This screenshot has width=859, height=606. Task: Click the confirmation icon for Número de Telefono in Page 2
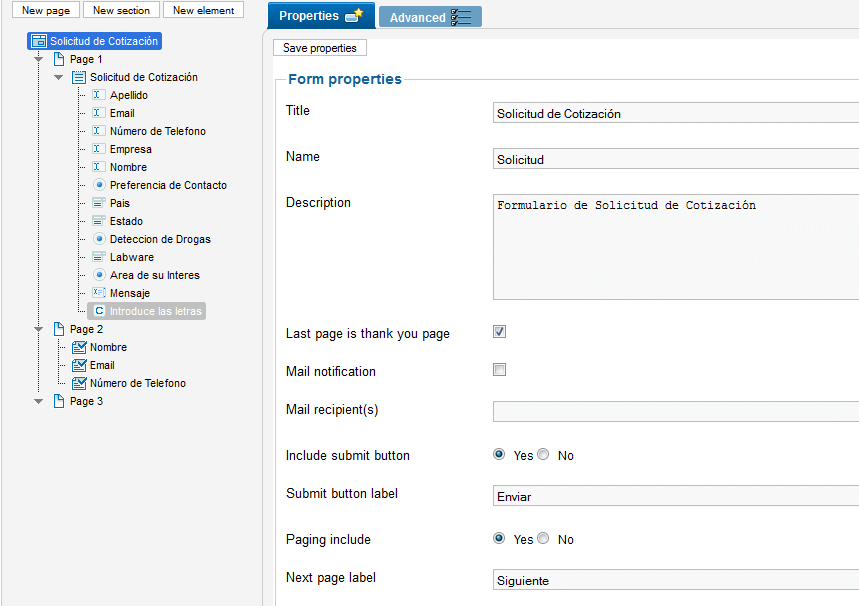pos(79,383)
